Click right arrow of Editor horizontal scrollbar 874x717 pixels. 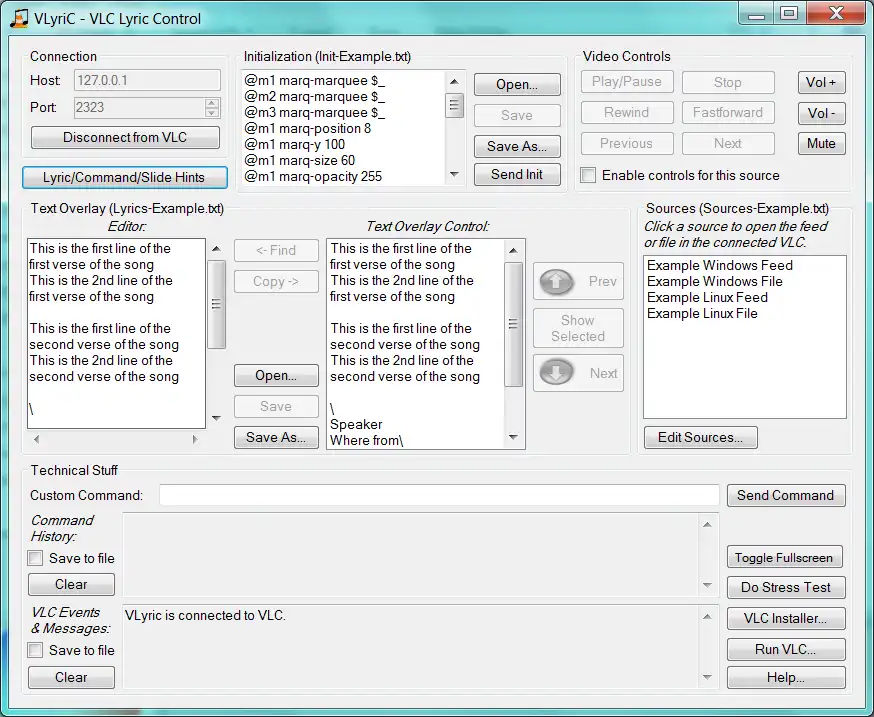195,439
